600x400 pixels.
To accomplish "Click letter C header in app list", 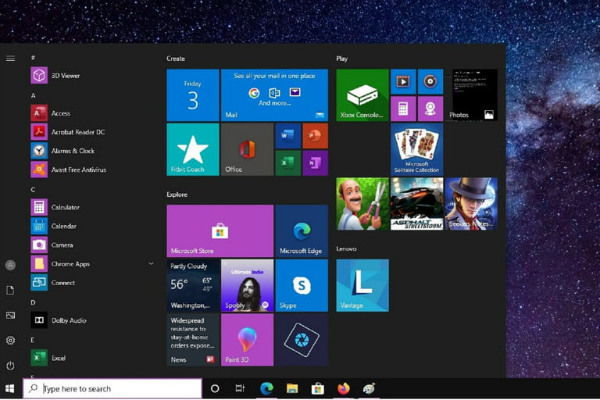I will (33, 189).
